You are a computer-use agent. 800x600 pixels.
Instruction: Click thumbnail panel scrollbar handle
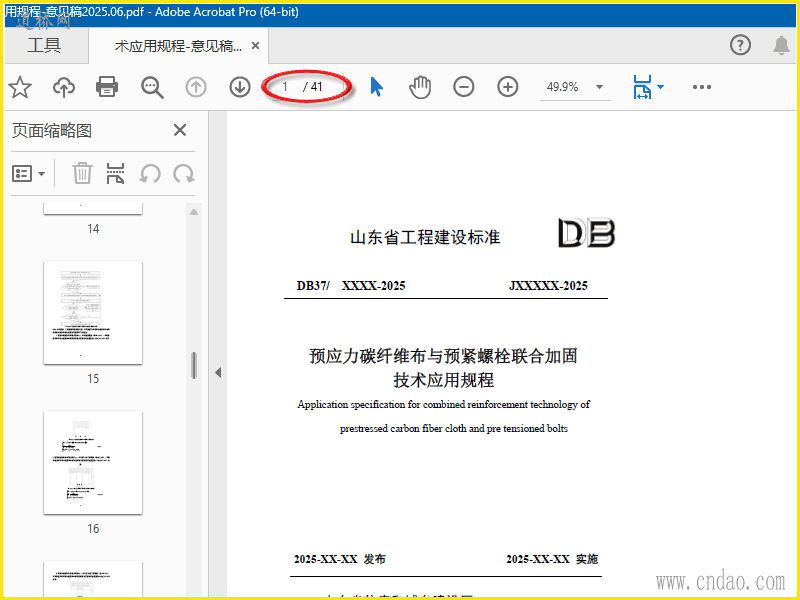click(194, 365)
